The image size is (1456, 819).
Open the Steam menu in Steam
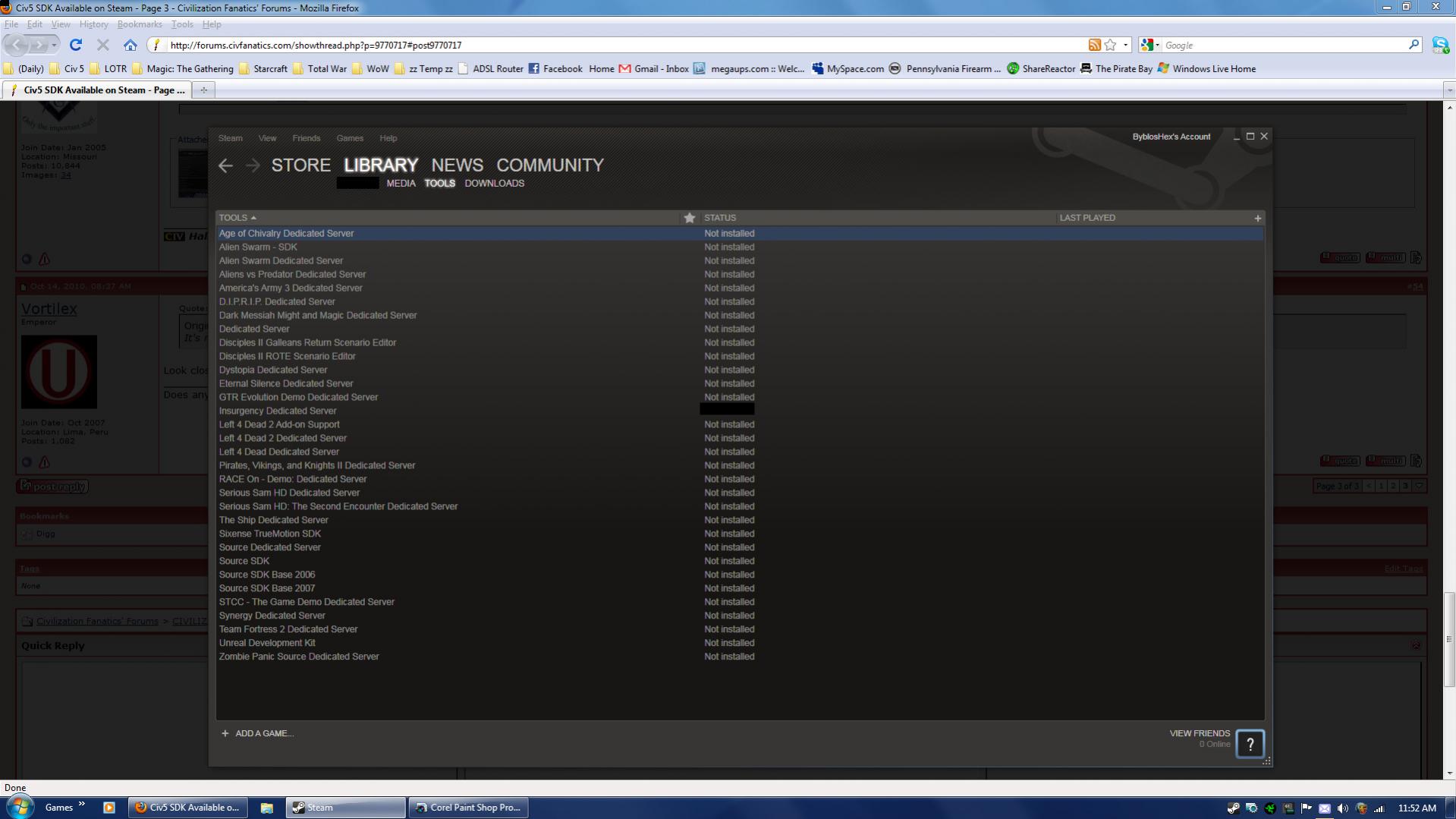tap(231, 138)
